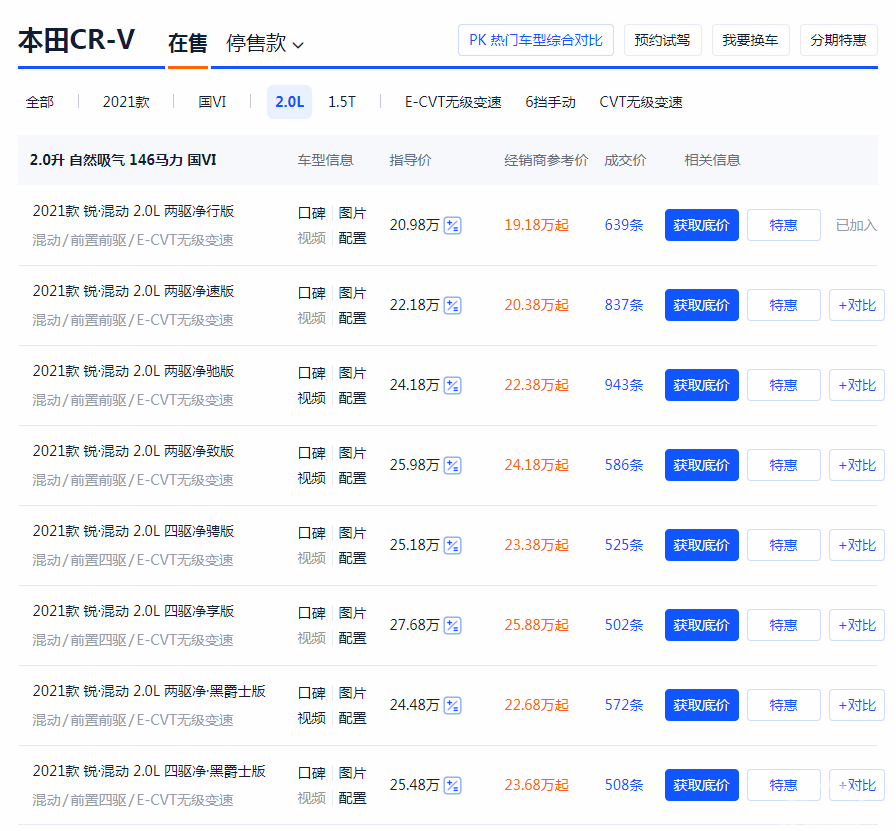Screen dimensions: 896x831
Task: Open 口碑 for 两驱净行版
Action: (x=311, y=213)
